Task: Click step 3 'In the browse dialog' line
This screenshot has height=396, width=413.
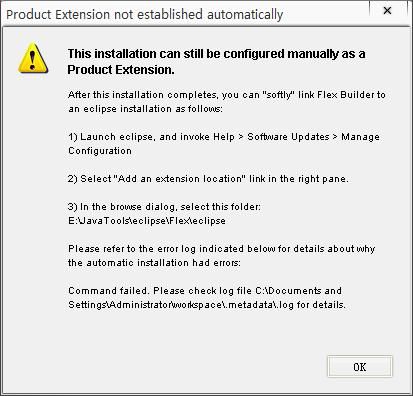Action: (x=164, y=207)
